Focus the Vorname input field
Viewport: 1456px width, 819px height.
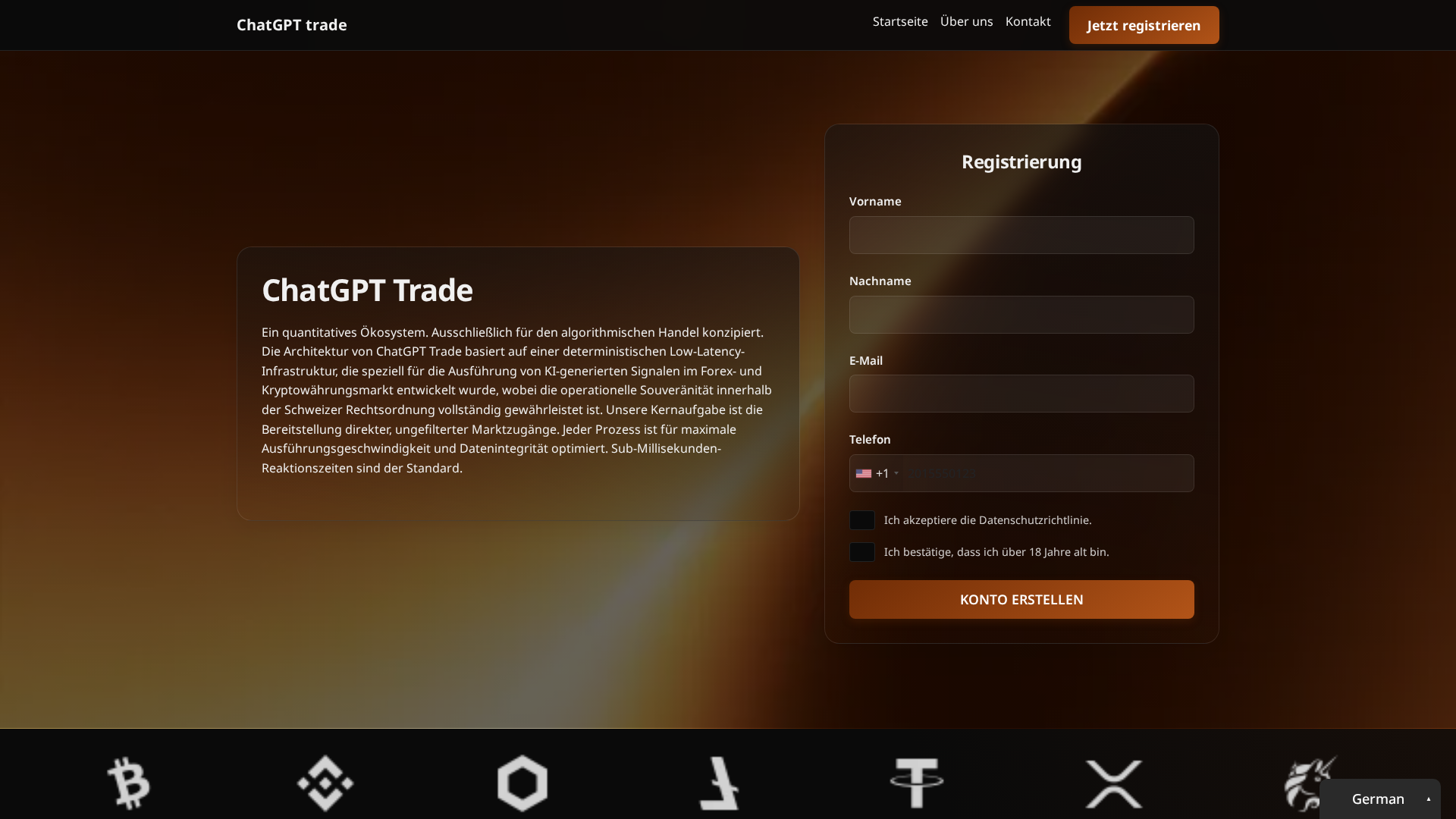coord(1021,235)
